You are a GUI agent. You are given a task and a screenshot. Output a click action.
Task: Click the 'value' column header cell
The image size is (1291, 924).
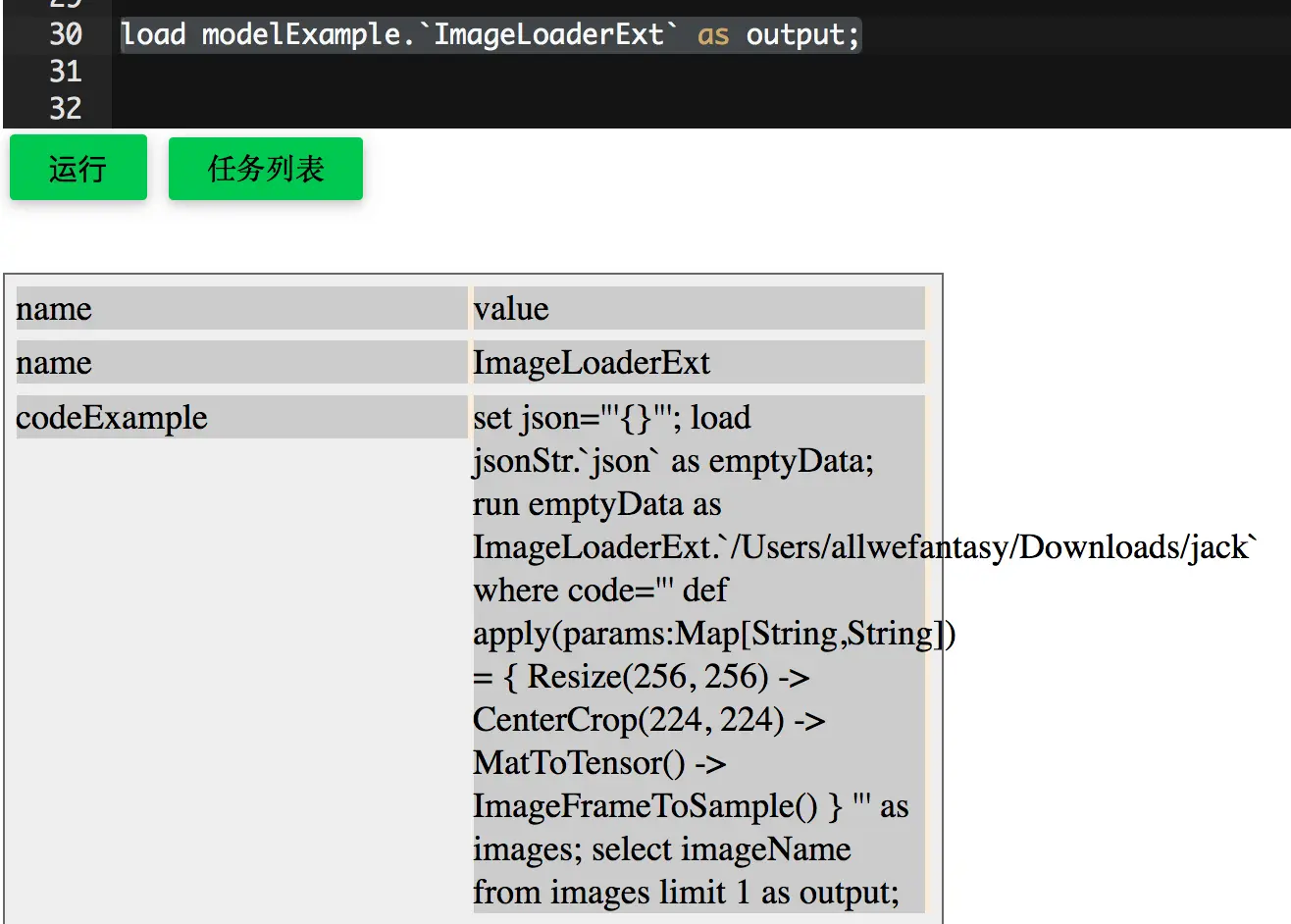[698, 308]
